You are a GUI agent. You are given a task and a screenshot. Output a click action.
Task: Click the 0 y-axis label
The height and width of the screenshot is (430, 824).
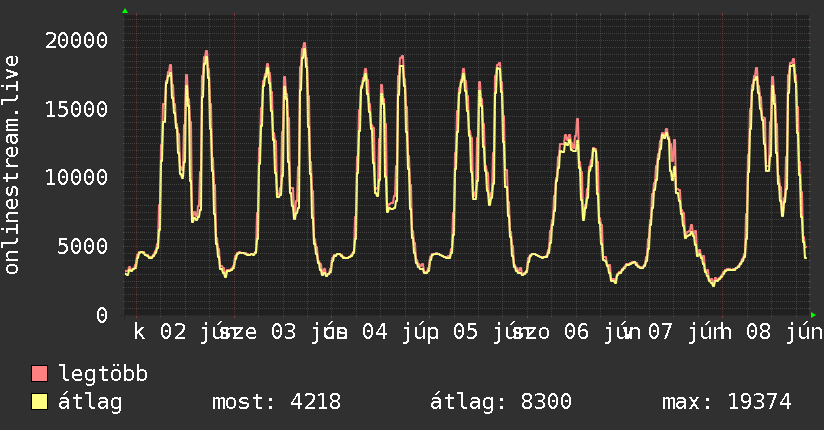point(102,315)
